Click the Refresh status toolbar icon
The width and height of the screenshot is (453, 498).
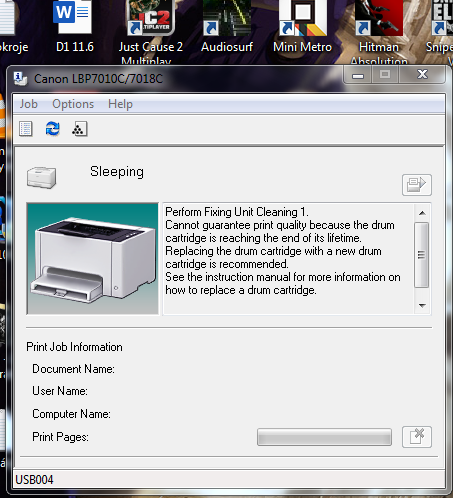click(x=53, y=129)
